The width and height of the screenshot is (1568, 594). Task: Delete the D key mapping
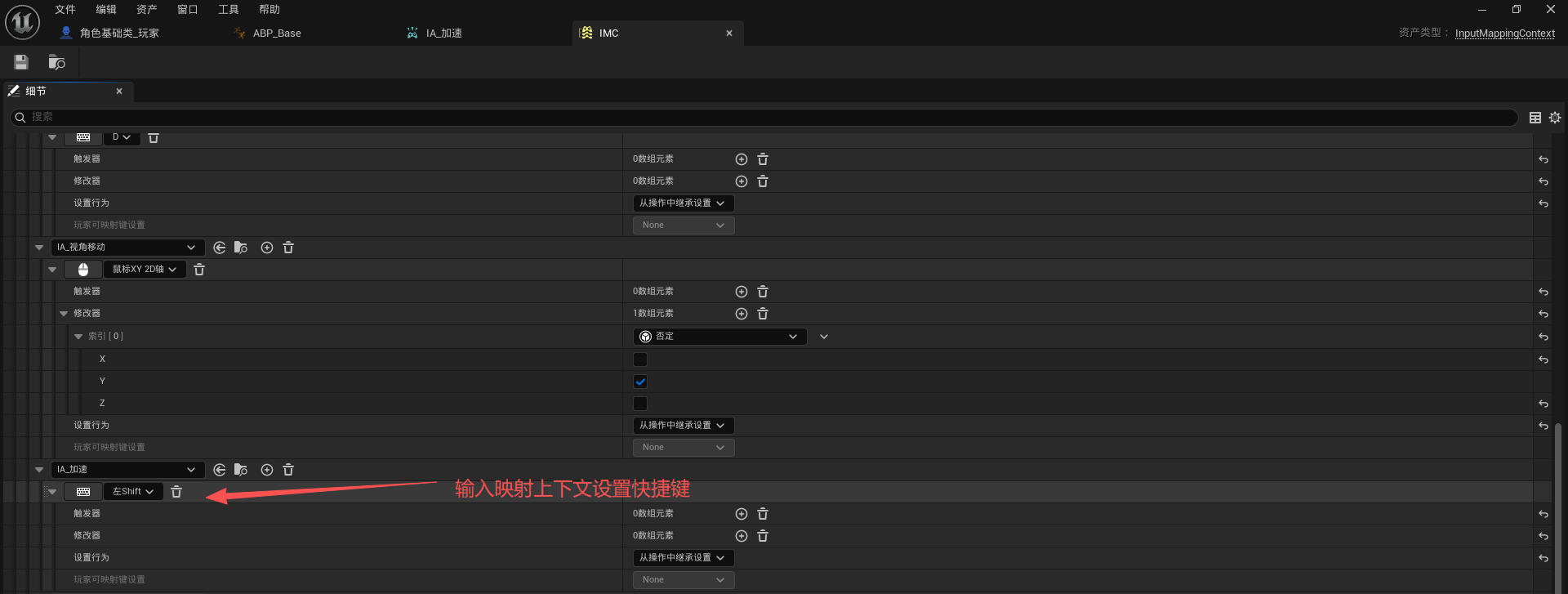pos(154,137)
